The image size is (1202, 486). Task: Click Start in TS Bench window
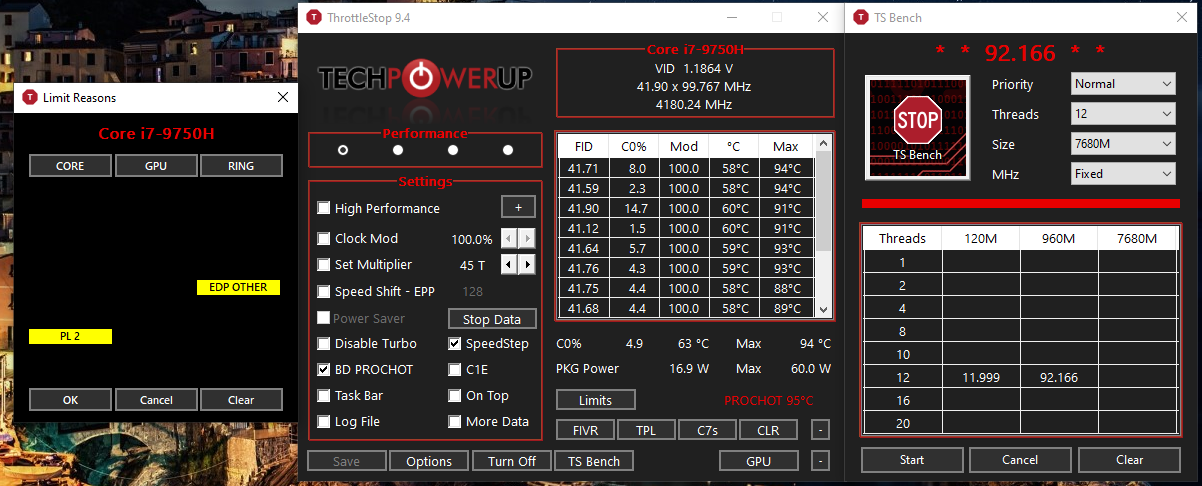912,460
